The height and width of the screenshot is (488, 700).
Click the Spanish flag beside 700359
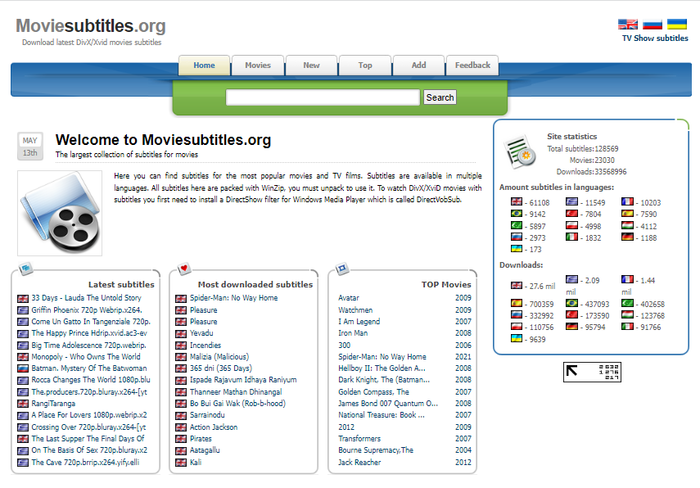517,303
